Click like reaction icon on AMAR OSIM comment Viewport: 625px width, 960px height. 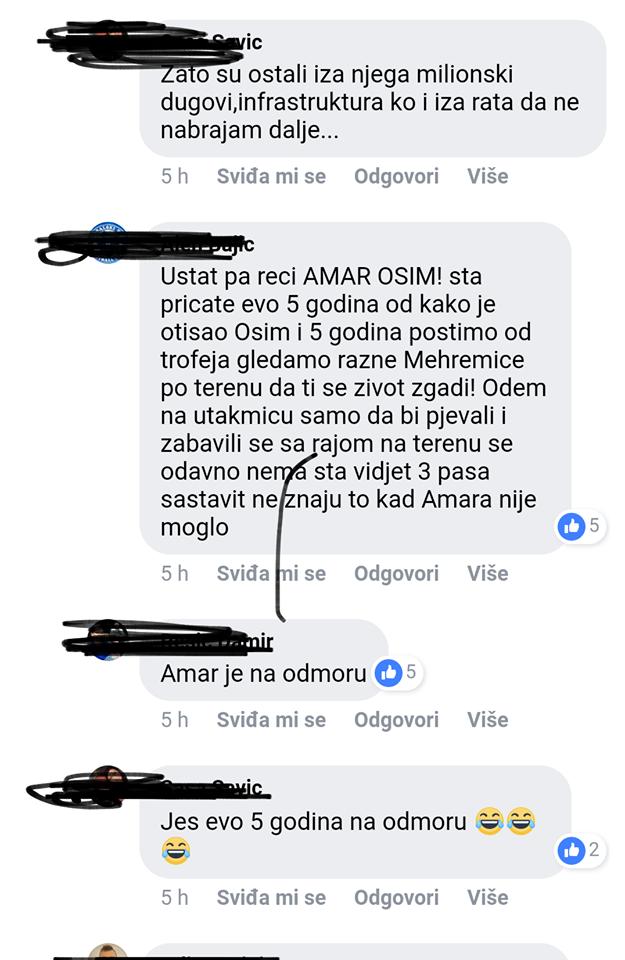pos(572,526)
